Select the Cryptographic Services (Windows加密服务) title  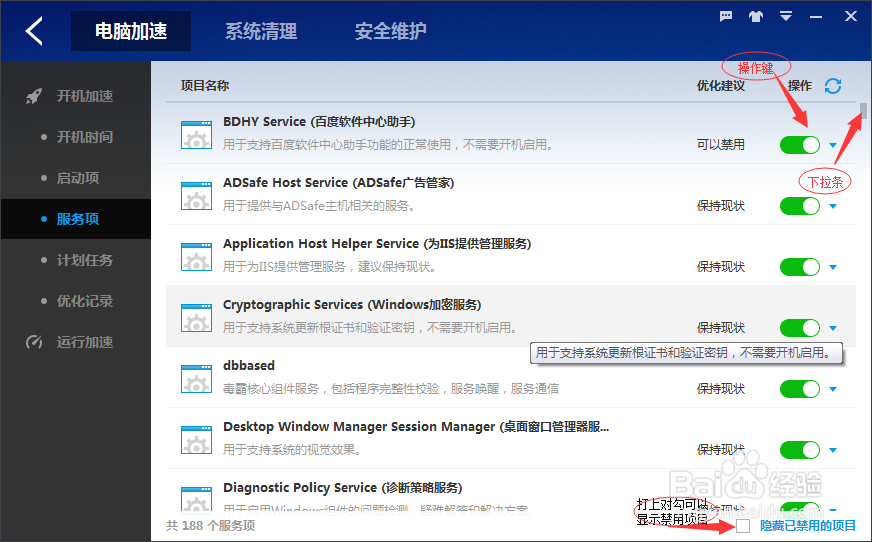pos(352,305)
